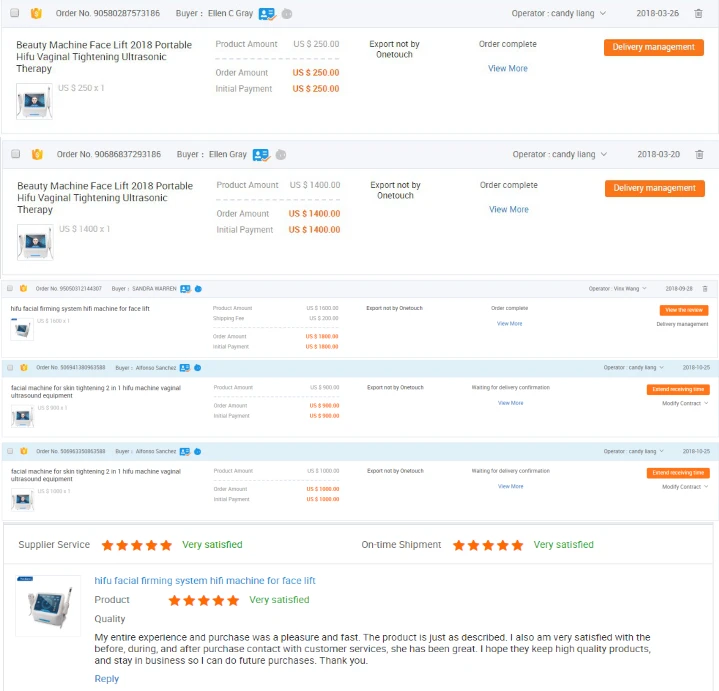Screen dimensions: 719x691
Task: Click the shield icon for order 90580287573186
Action: pos(36,13)
